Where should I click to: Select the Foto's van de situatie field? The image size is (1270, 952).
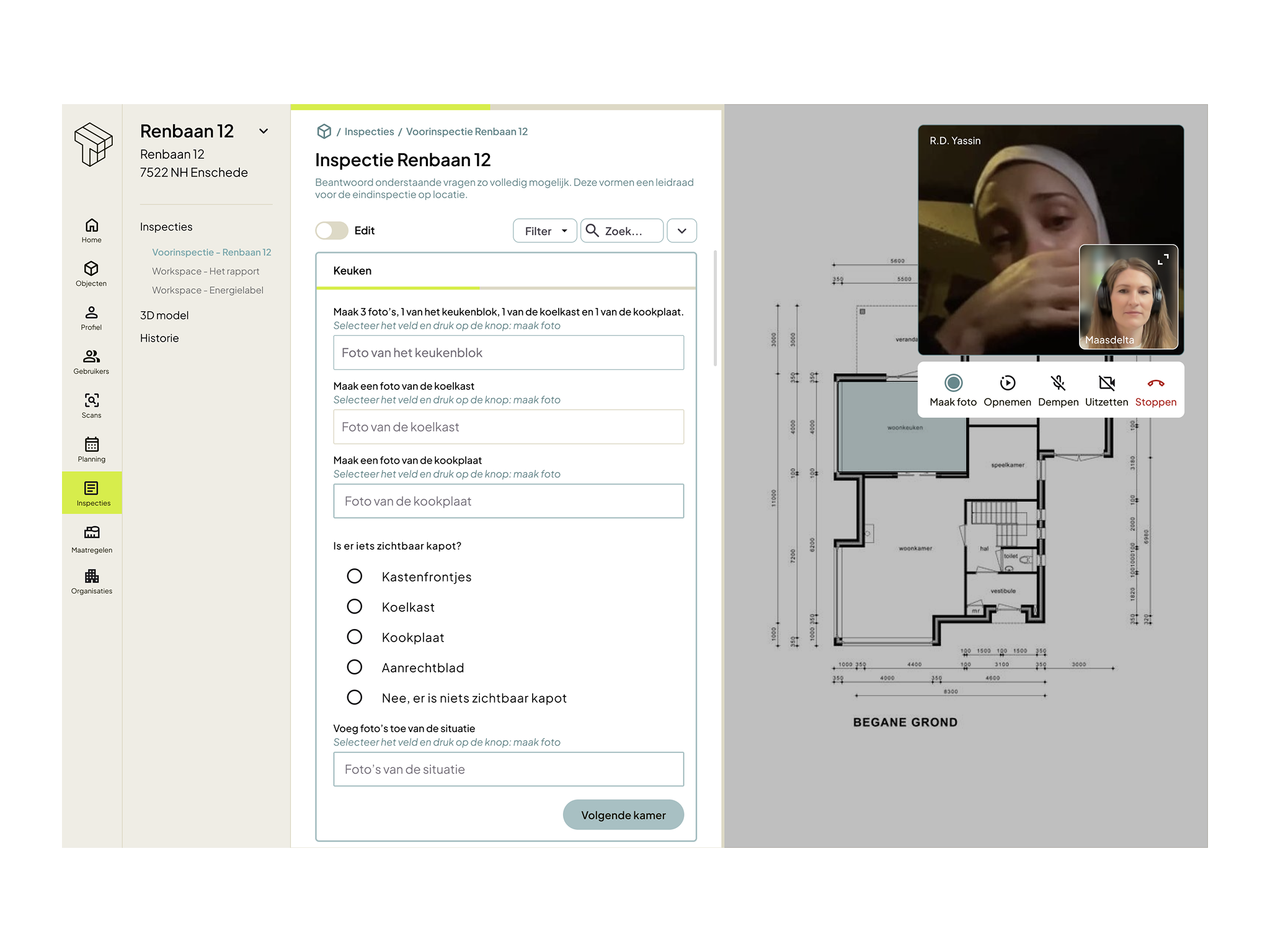tap(508, 769)
